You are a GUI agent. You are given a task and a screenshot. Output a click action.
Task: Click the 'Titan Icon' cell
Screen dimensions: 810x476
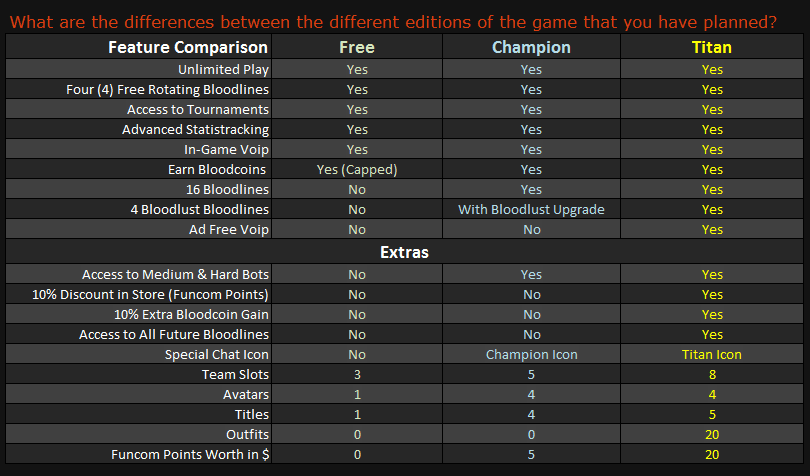711,355
